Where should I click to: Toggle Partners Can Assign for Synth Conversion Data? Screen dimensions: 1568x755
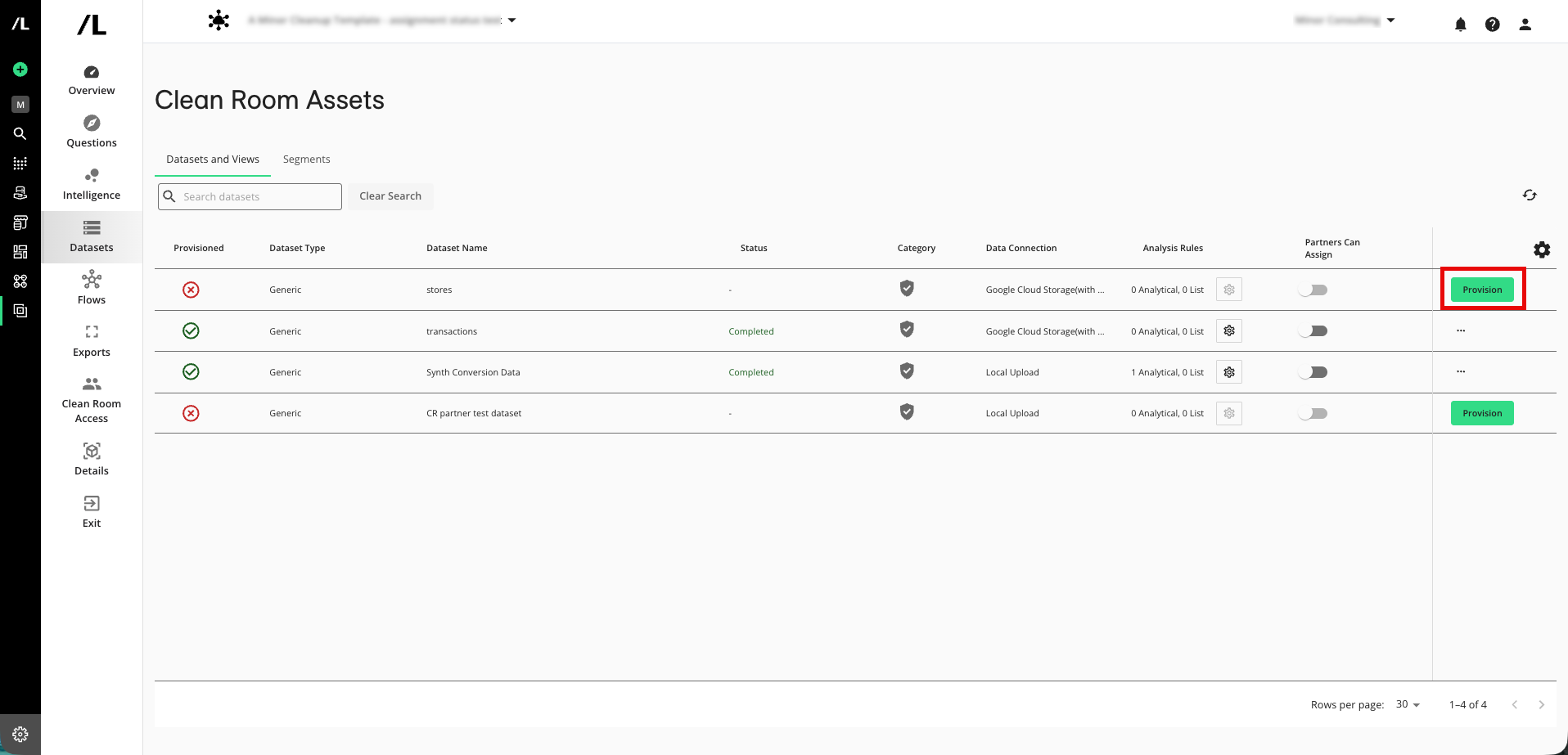(1313, 372)
